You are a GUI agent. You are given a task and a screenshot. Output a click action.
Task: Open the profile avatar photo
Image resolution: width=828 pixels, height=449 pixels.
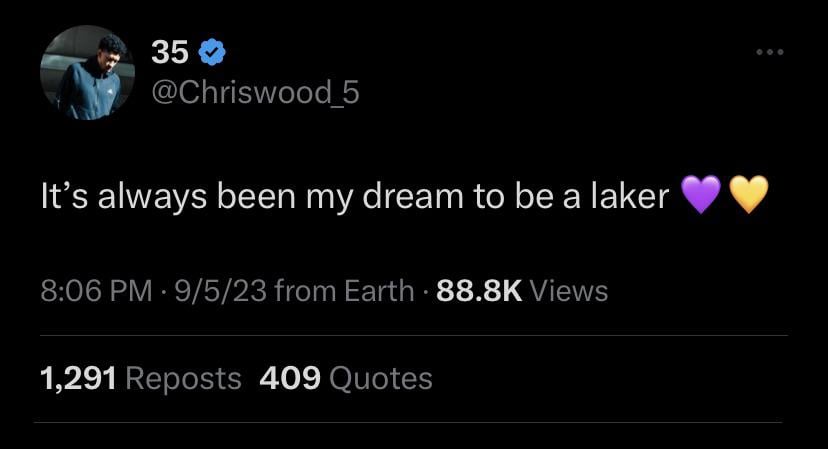coord(87,73)
